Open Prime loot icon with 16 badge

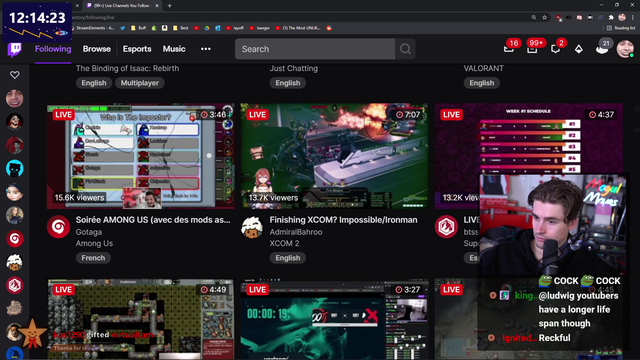(x=509, y=49)
